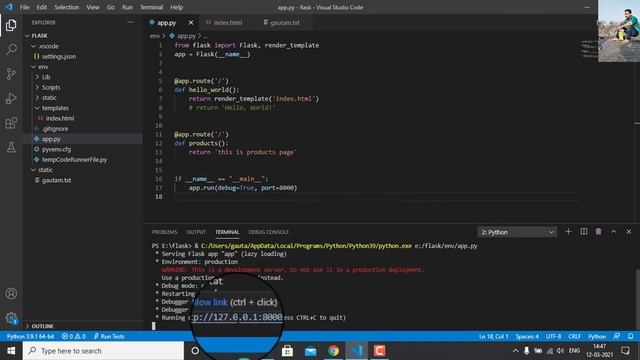The height and width of the screenshot is (360, 640).
Task: Collapse the env folder
Action: [x=33, y=67]
